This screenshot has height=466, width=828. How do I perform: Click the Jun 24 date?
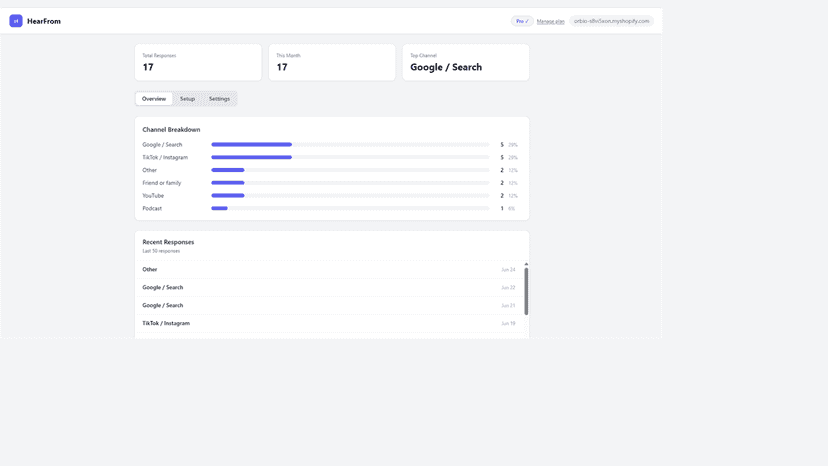tap(508, 269)
